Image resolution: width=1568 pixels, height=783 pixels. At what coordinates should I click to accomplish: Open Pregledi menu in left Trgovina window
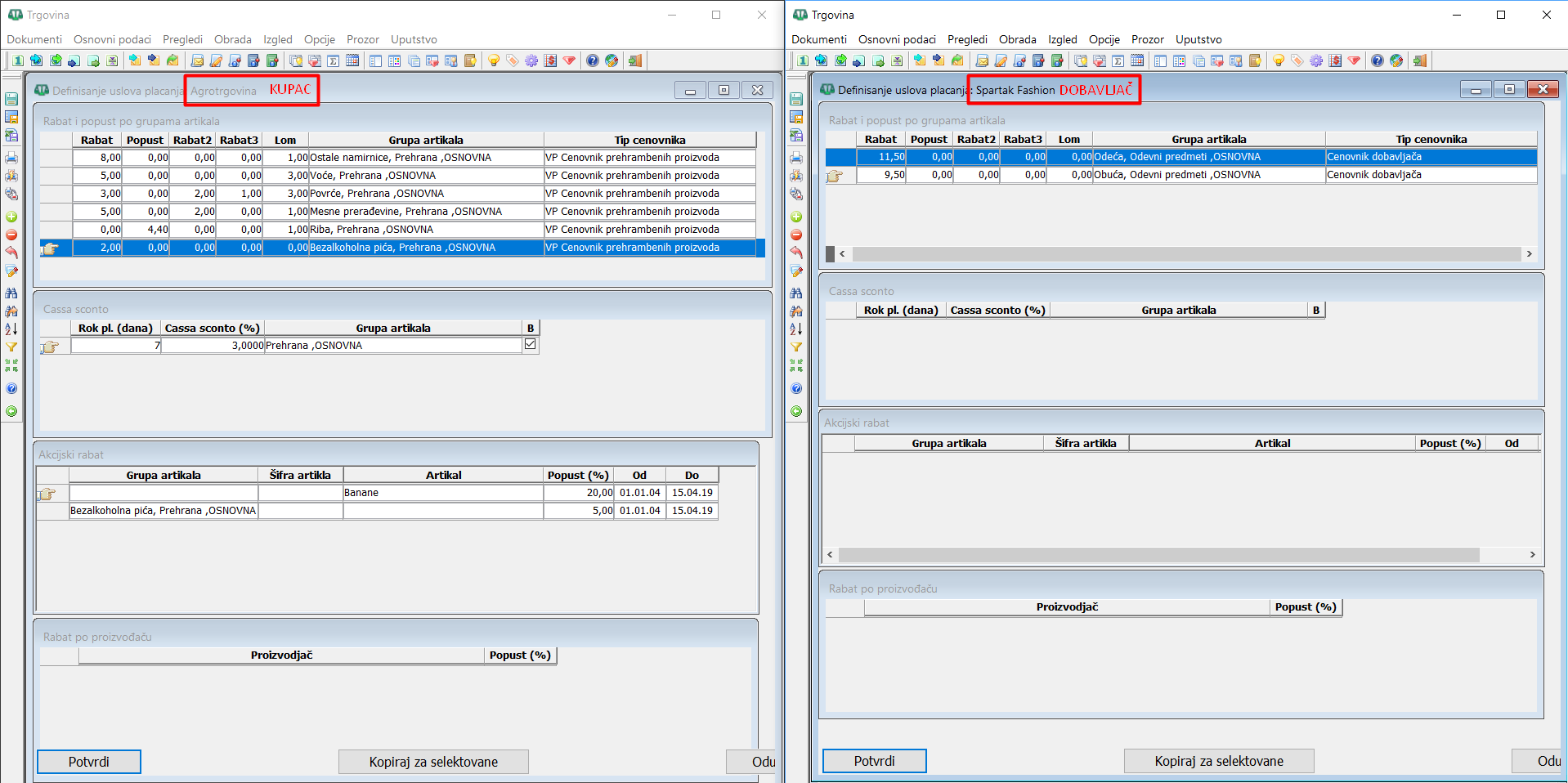click(x=182, y=39)
